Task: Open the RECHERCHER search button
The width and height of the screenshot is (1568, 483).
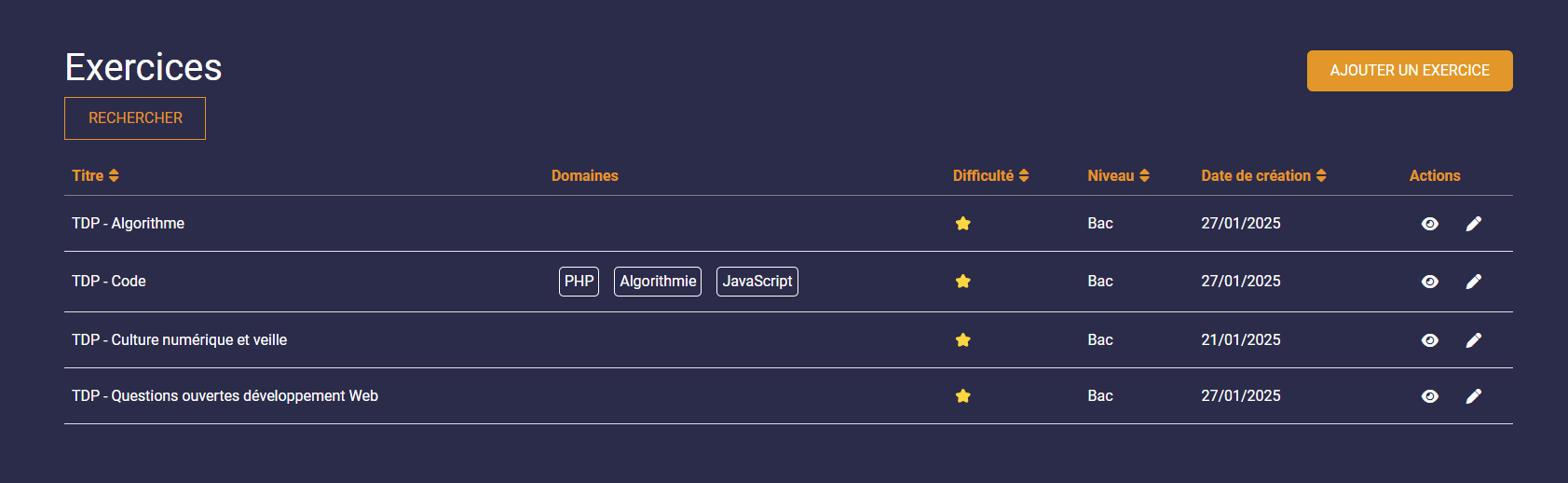Action: 135,118
